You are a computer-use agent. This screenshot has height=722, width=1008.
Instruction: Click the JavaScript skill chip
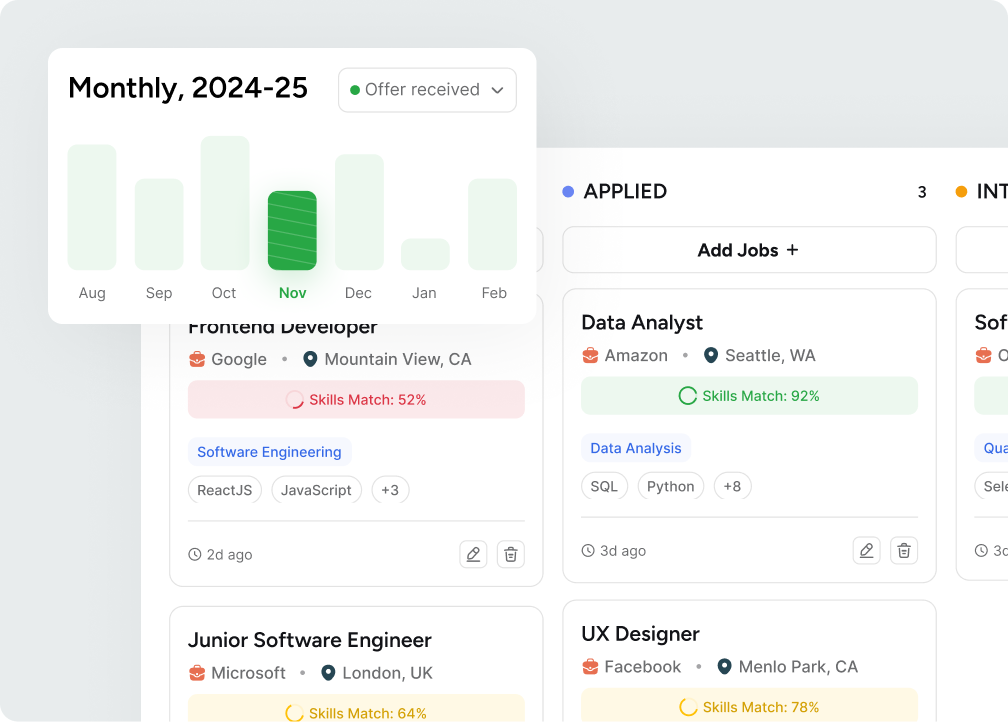click(316, 490)
